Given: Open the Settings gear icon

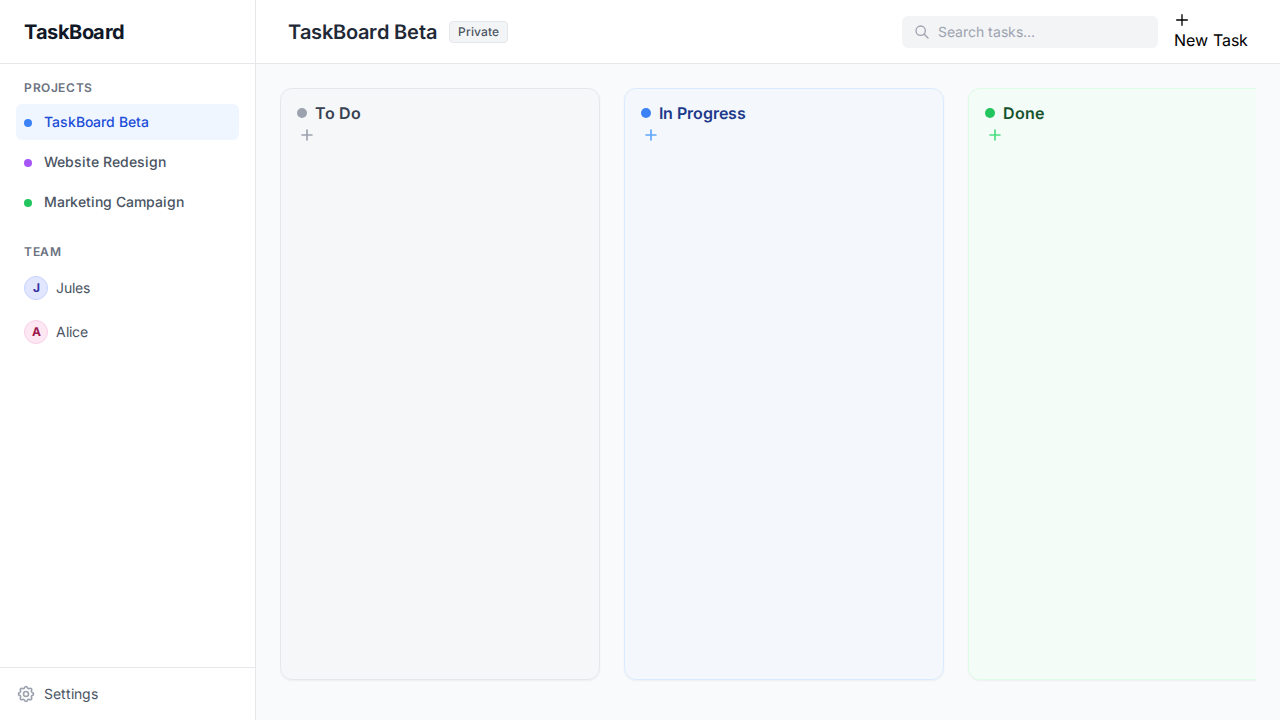Looking at the screenshot, I should tap(25, 694).
